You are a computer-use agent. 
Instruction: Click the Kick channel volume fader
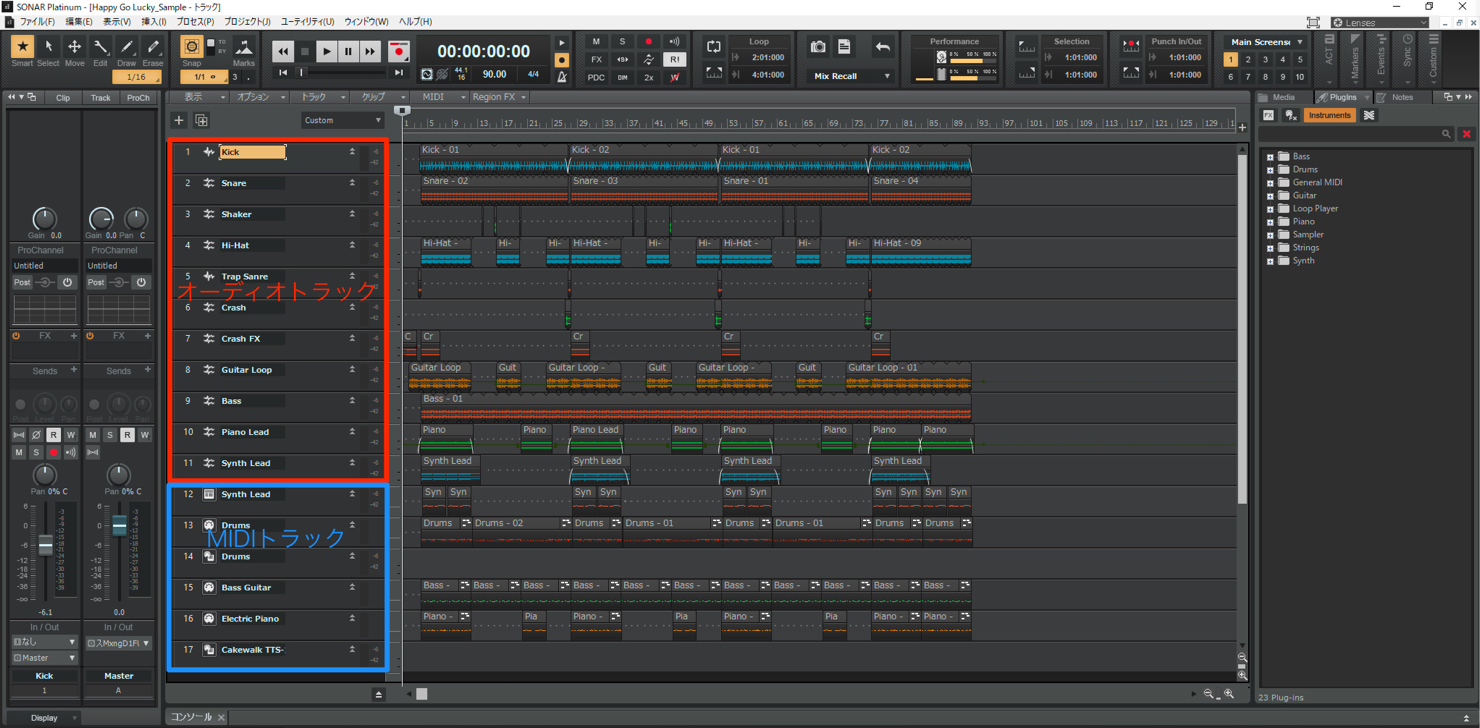[x=45, y=545]
